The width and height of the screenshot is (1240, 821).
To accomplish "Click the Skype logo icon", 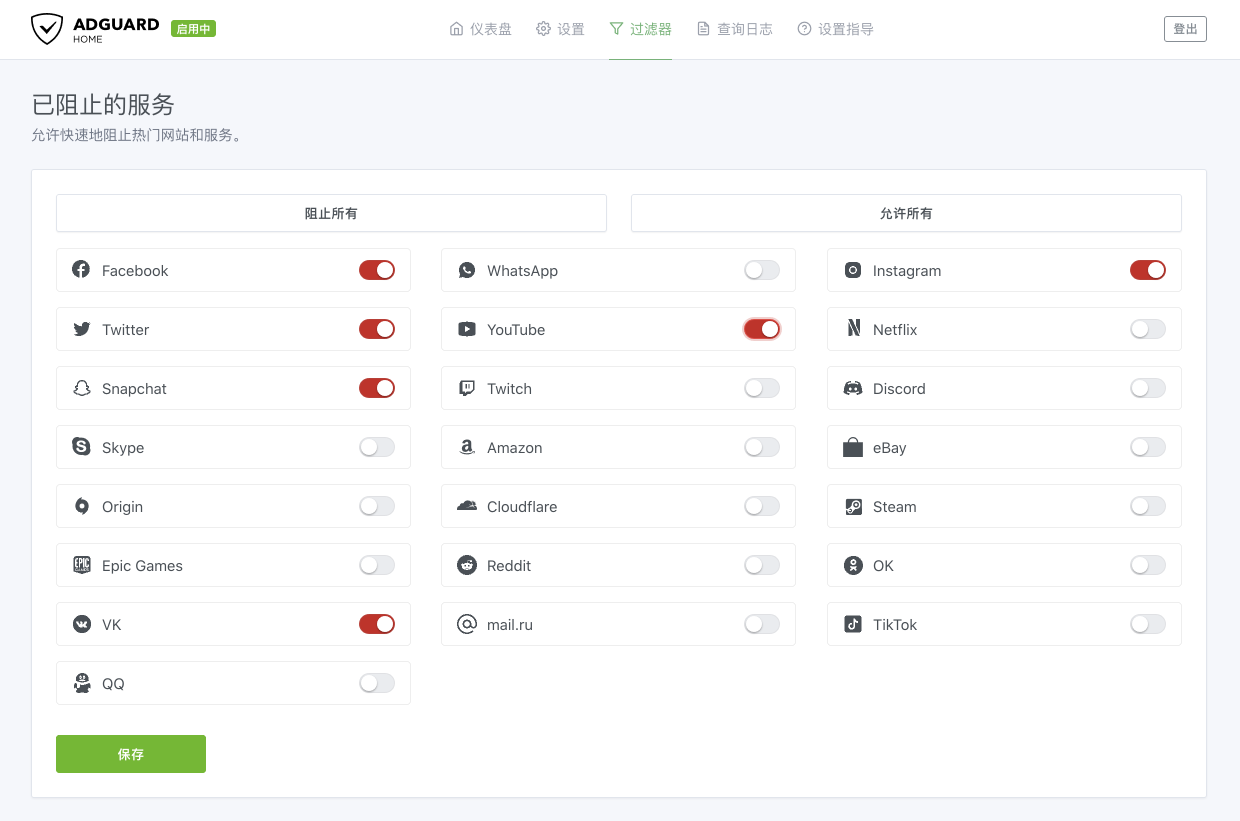I will coord(81,447).
